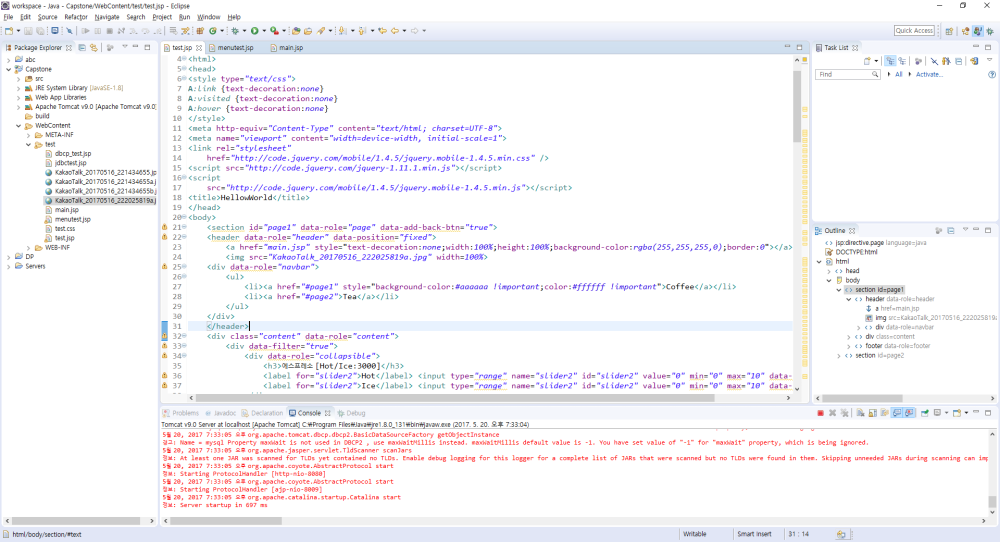Toggle the Categorized view in Task List toolbar
Viewport: 1000px width, 542px height.
tap(890, 61)
